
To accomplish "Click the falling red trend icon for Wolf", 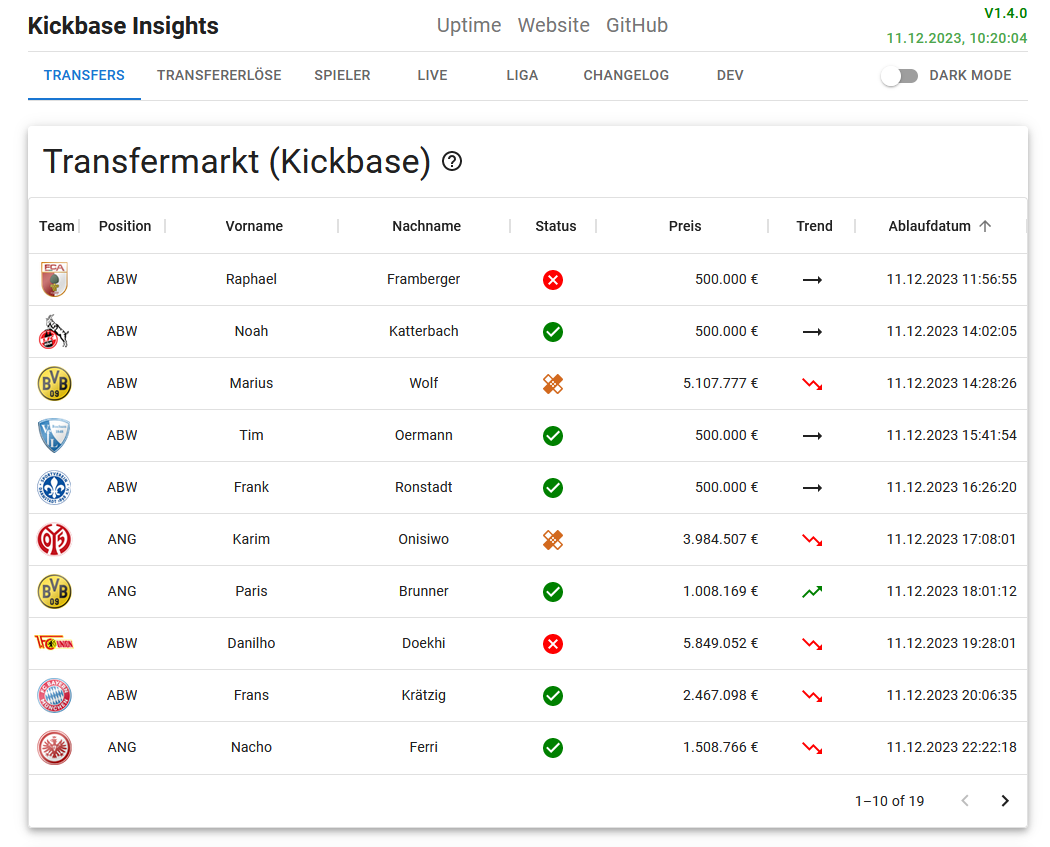I will pos(812,384).
